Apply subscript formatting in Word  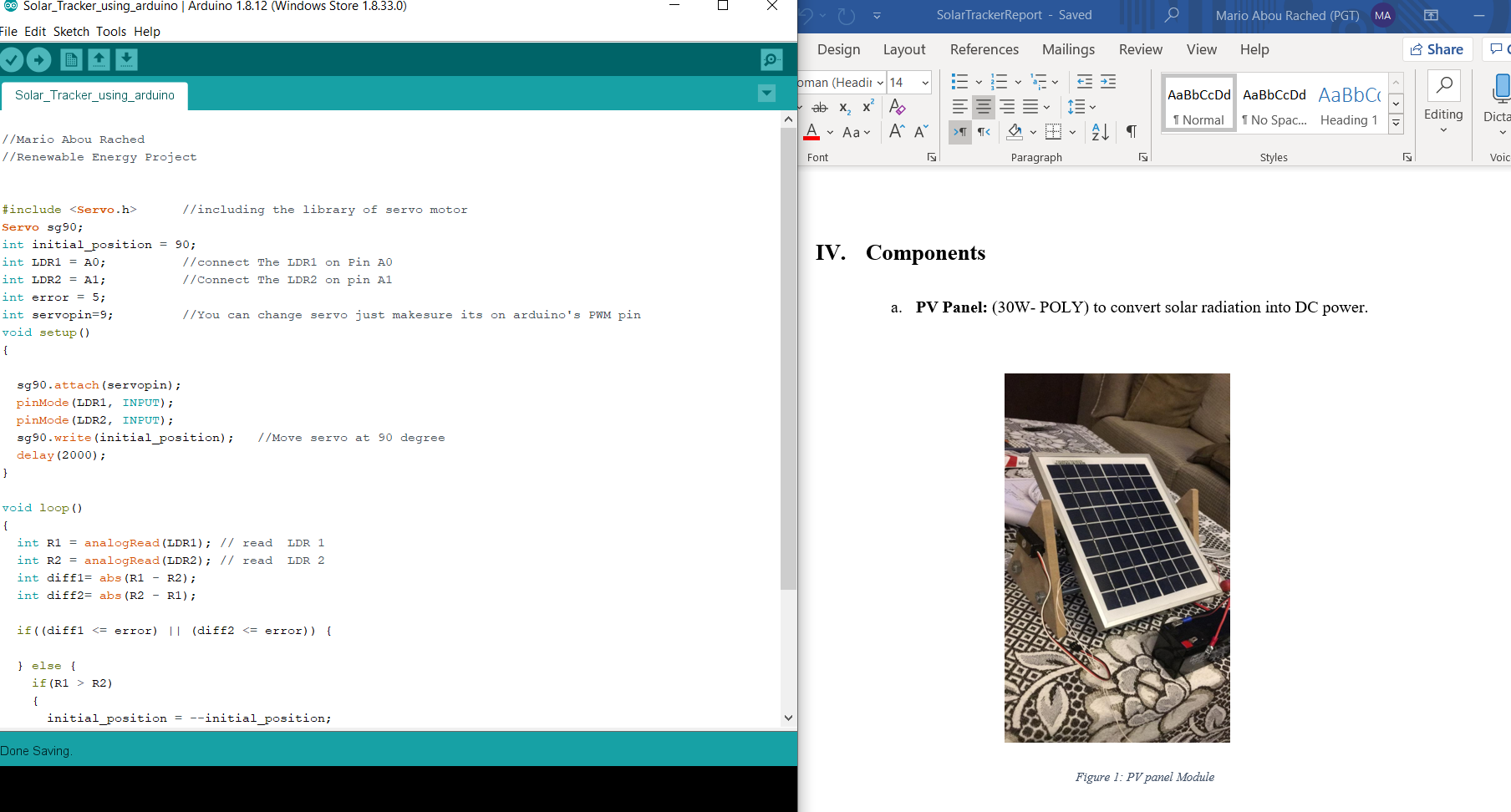(845, 108)
